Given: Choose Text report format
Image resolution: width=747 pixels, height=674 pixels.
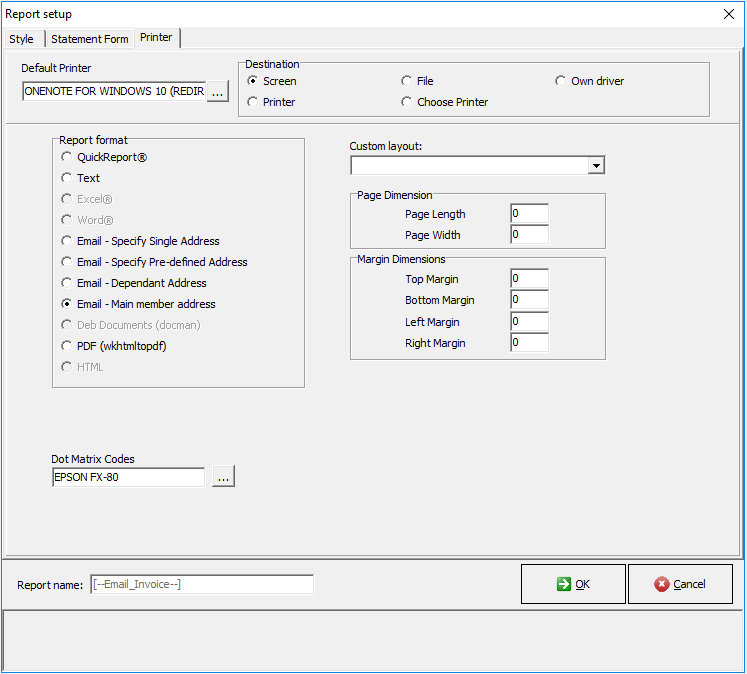Looking at the screenshot, I should pos(67,178).
